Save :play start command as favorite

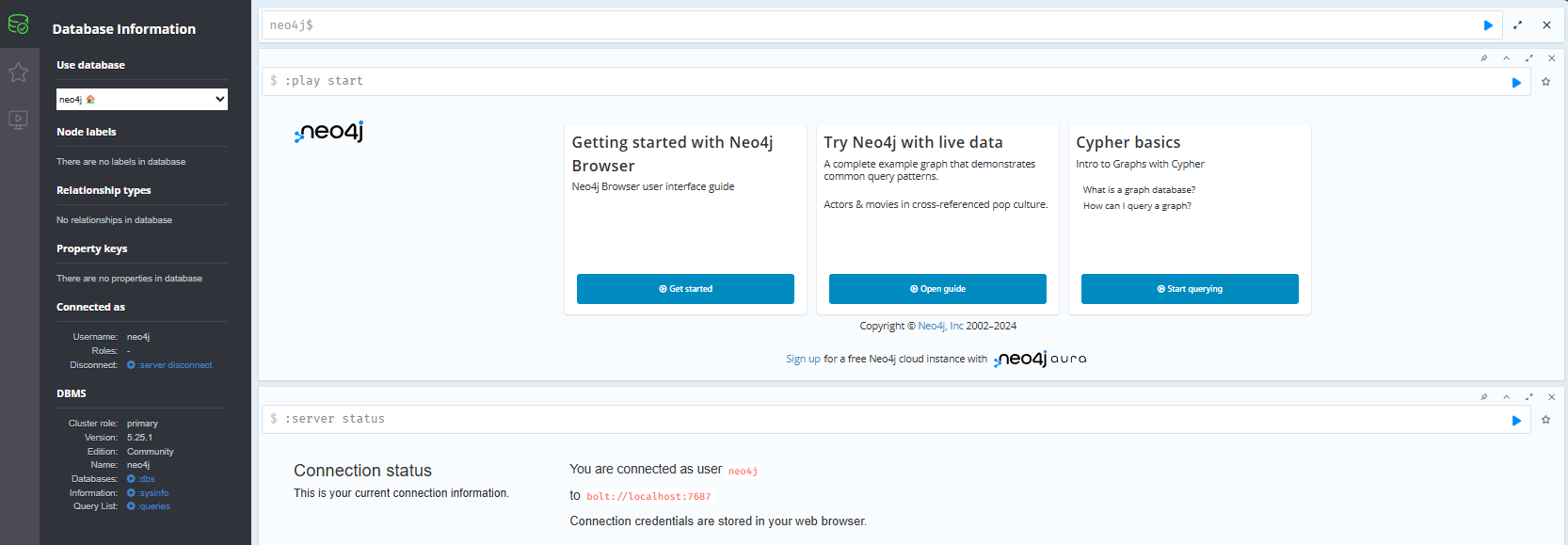click(x=1545, y=82)
